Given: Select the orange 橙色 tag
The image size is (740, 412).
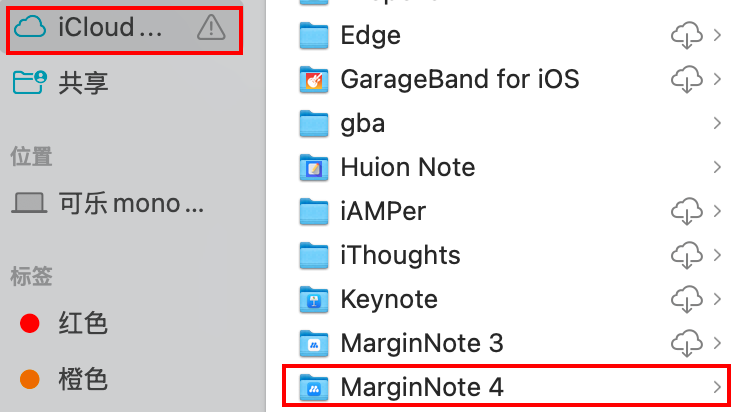Looking at the screenshot, I should point(64,379).
